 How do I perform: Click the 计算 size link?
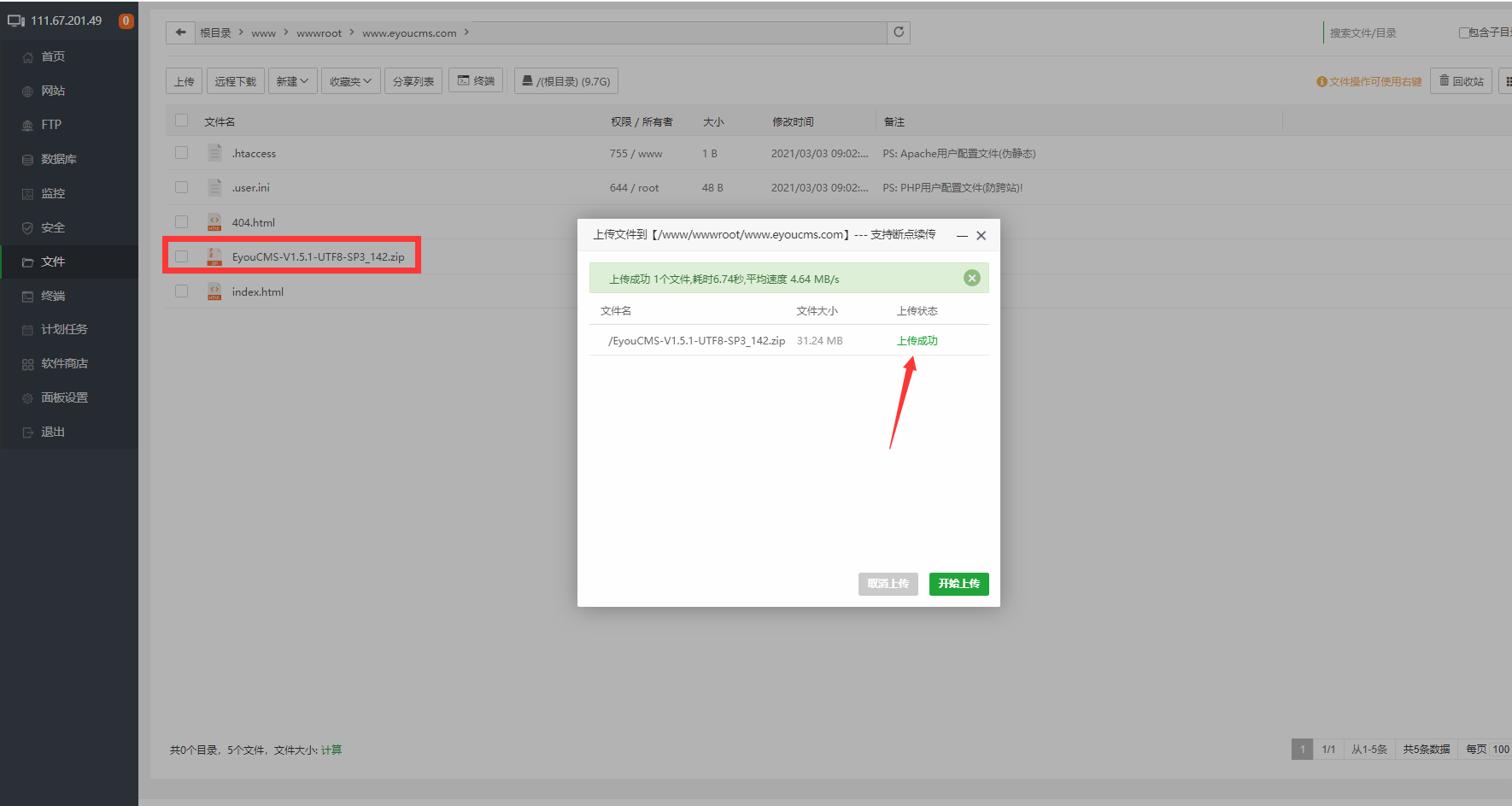(x=331, y=750)
